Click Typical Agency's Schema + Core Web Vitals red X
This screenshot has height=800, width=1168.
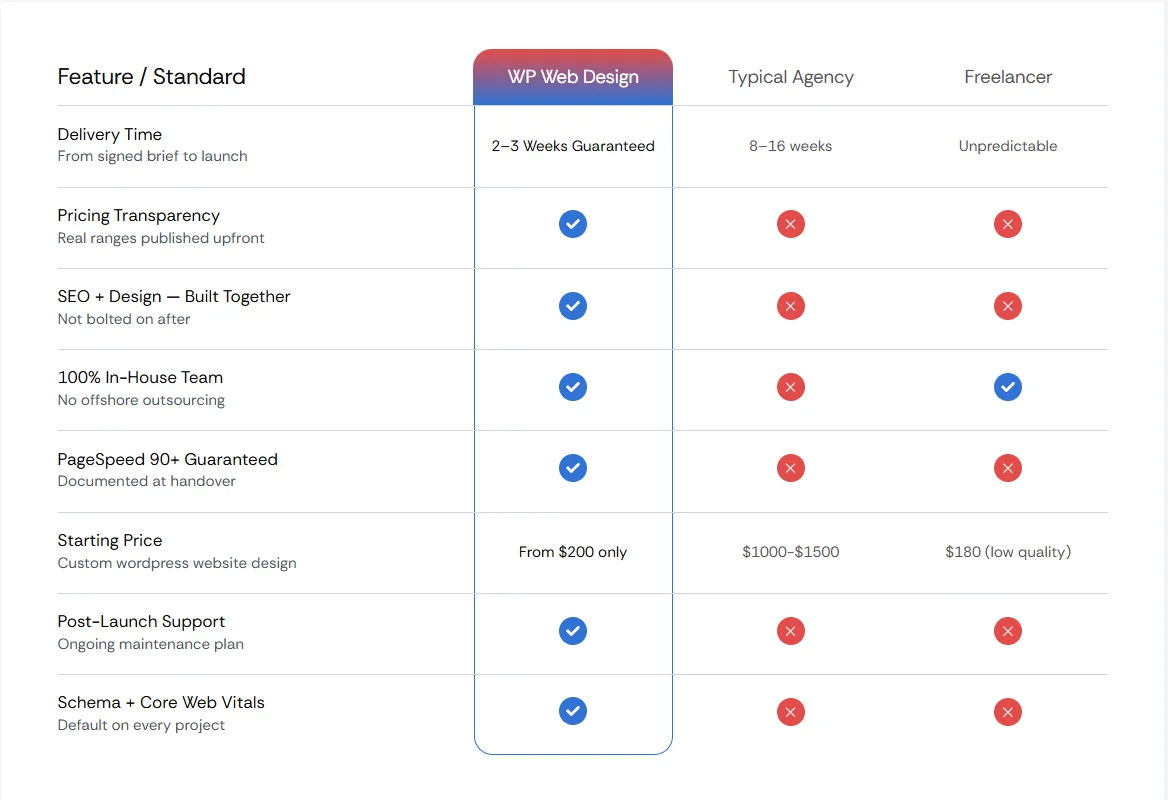click(790, 712)
